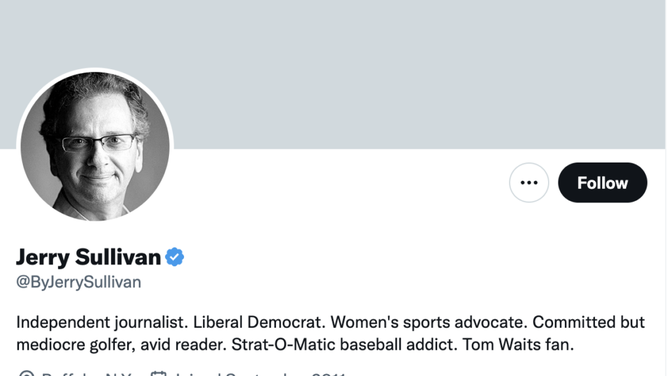The image size is (668, 376).
Task: Click the blue verified checkmark badge
Action: tap(175, 257)
